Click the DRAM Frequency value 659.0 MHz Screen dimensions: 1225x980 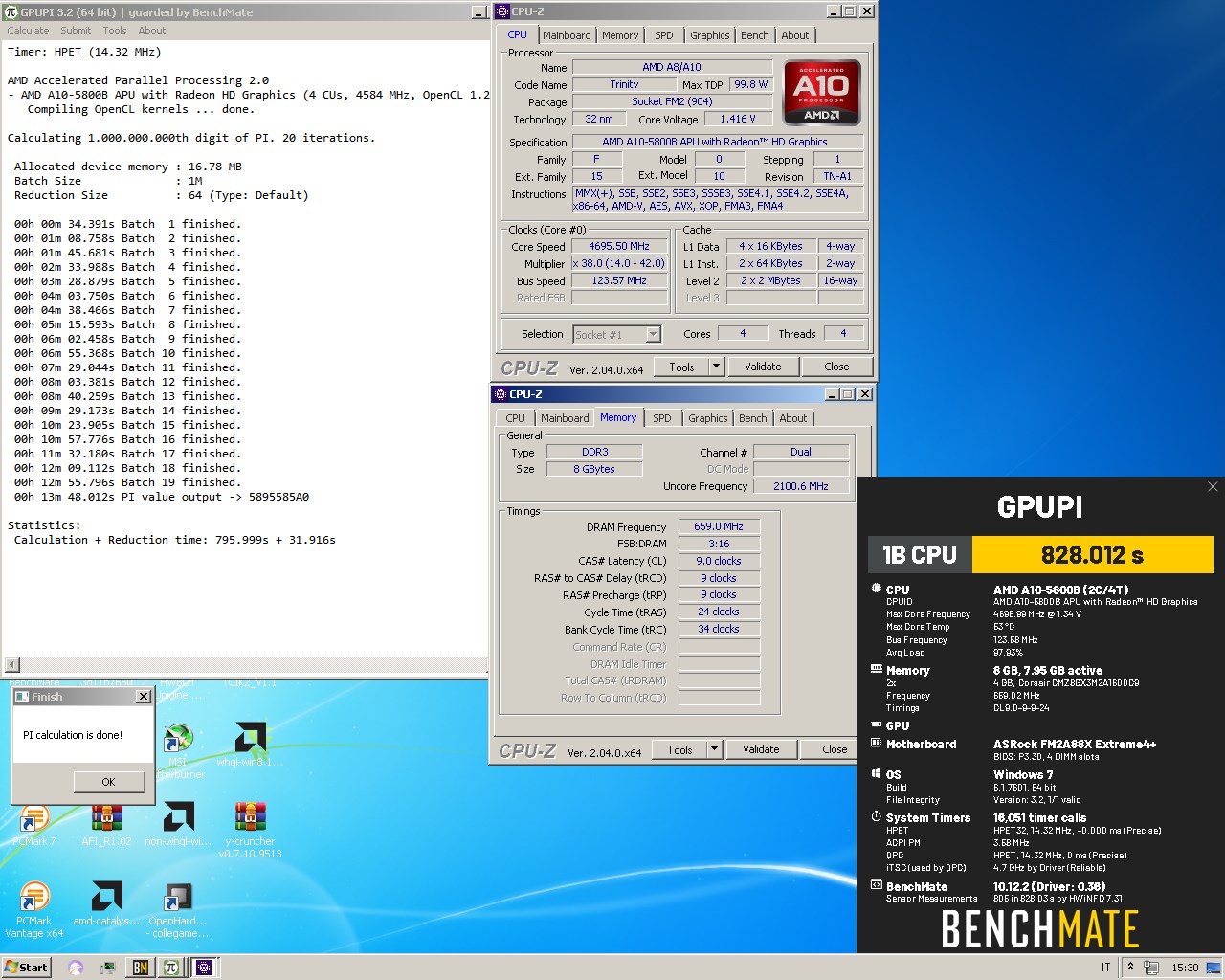(x=719, y=526)
